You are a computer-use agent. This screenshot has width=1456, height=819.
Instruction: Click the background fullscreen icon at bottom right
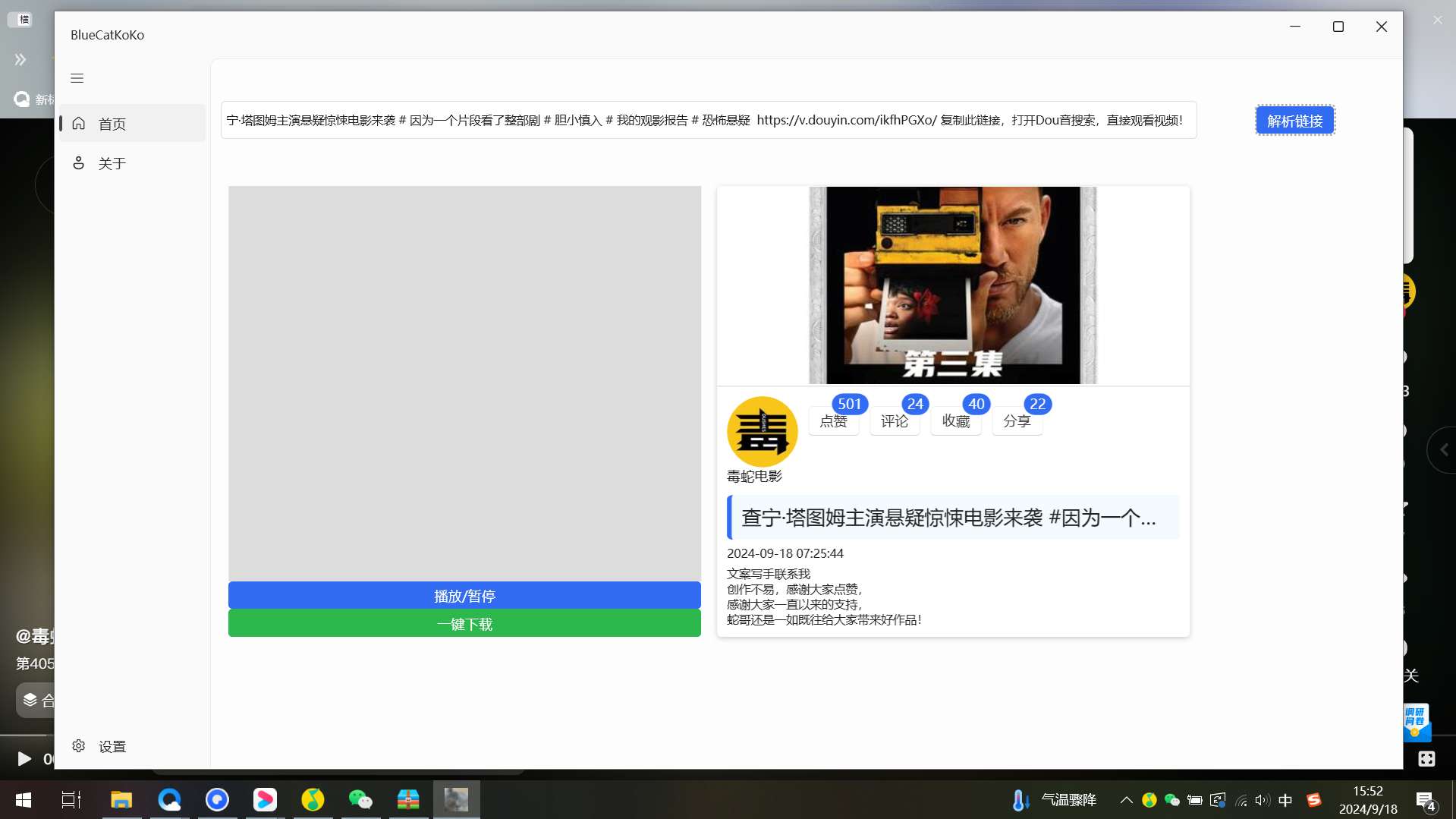point(1426,758)
